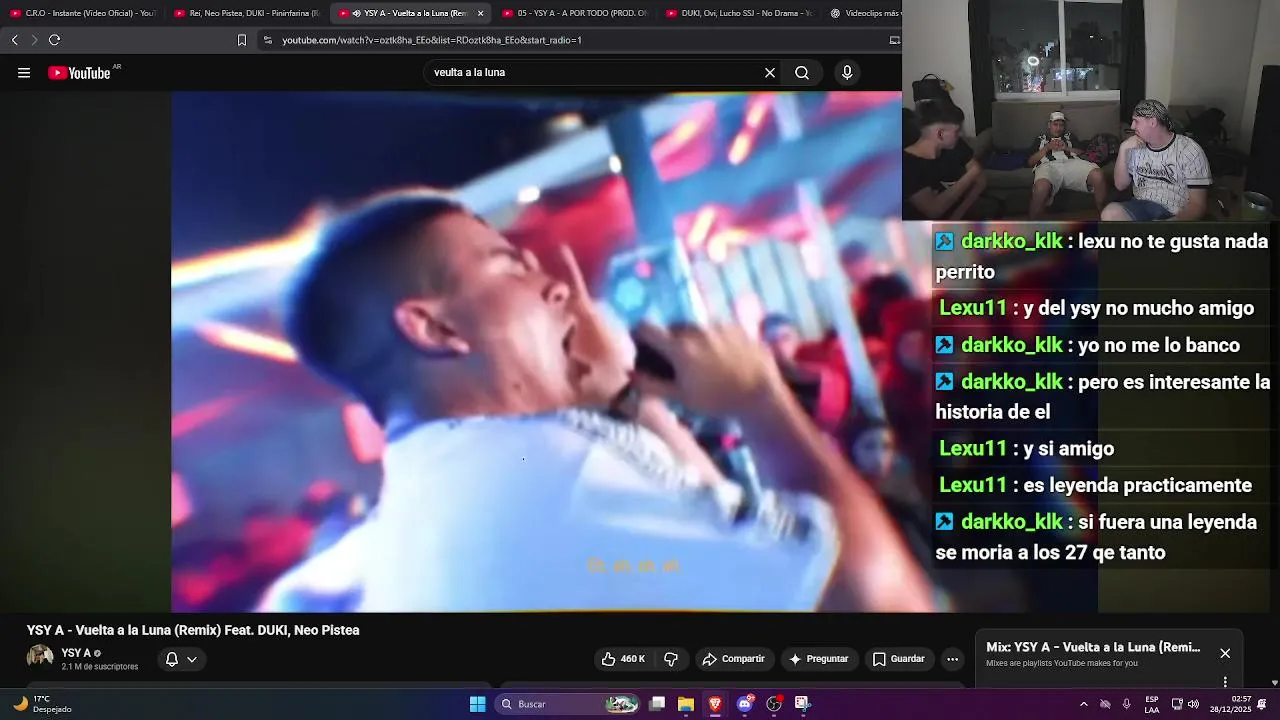Open the Preguntar AI button

click(x=818, y=659)
